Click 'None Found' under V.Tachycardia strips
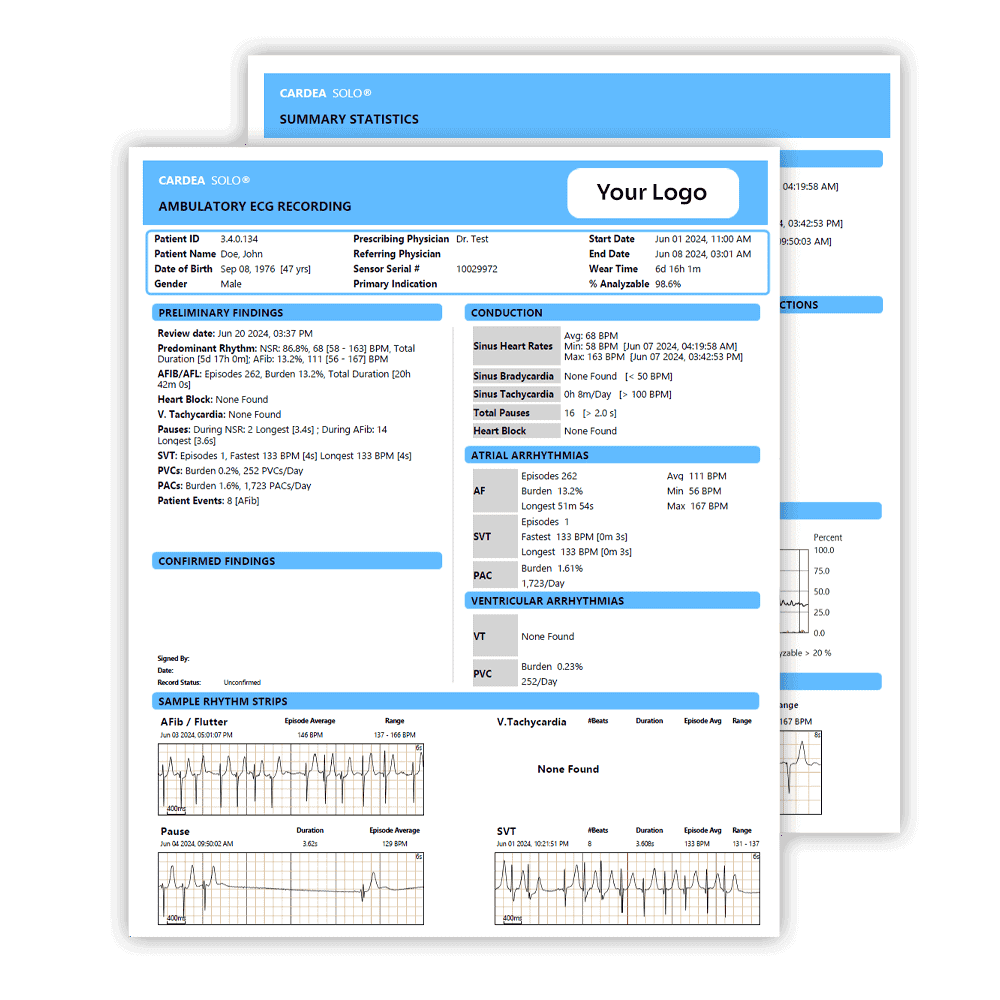 coord(568,769)
